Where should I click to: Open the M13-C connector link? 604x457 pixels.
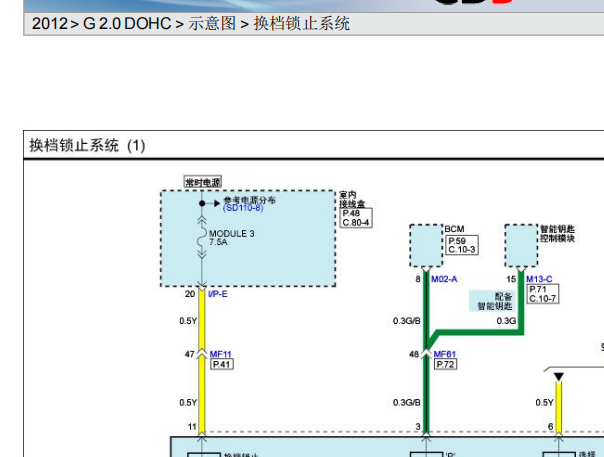point(539,279)
